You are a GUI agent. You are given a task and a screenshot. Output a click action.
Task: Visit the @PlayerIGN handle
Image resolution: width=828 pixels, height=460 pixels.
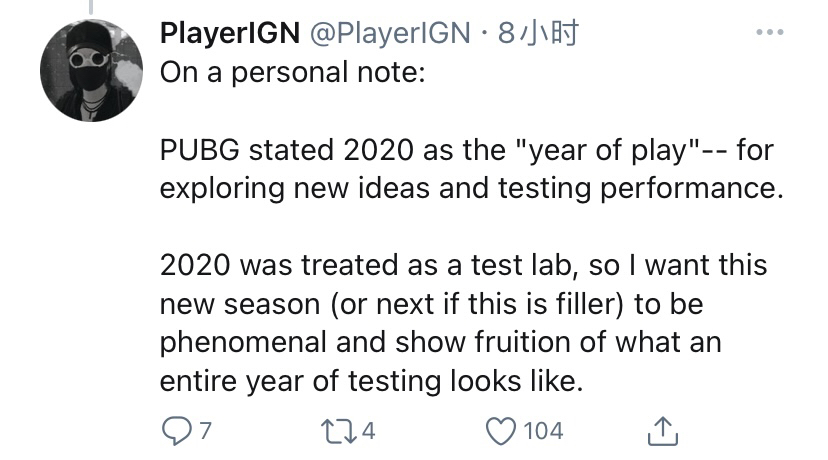[390, 33]
